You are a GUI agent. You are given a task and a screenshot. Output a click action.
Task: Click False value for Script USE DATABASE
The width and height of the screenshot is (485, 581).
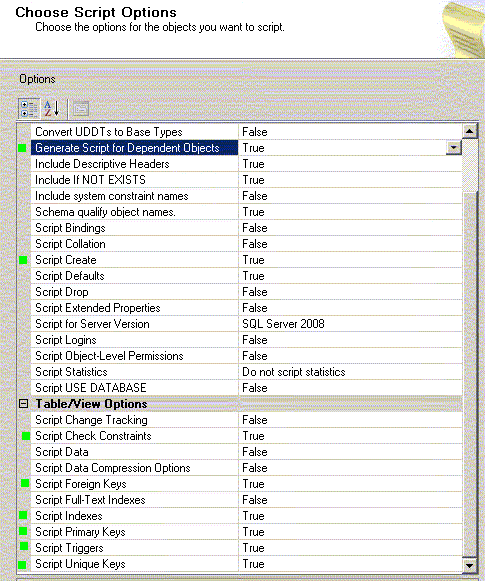[x=255, y=388]
